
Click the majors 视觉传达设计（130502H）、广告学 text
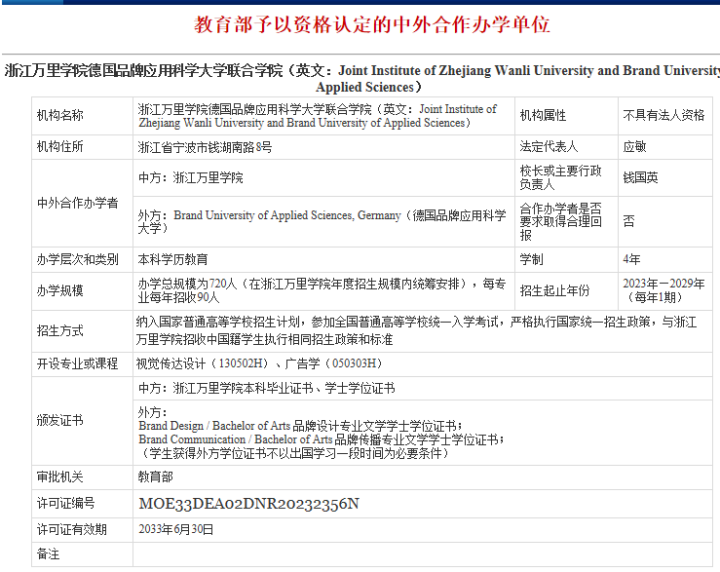tap(259, 364)
